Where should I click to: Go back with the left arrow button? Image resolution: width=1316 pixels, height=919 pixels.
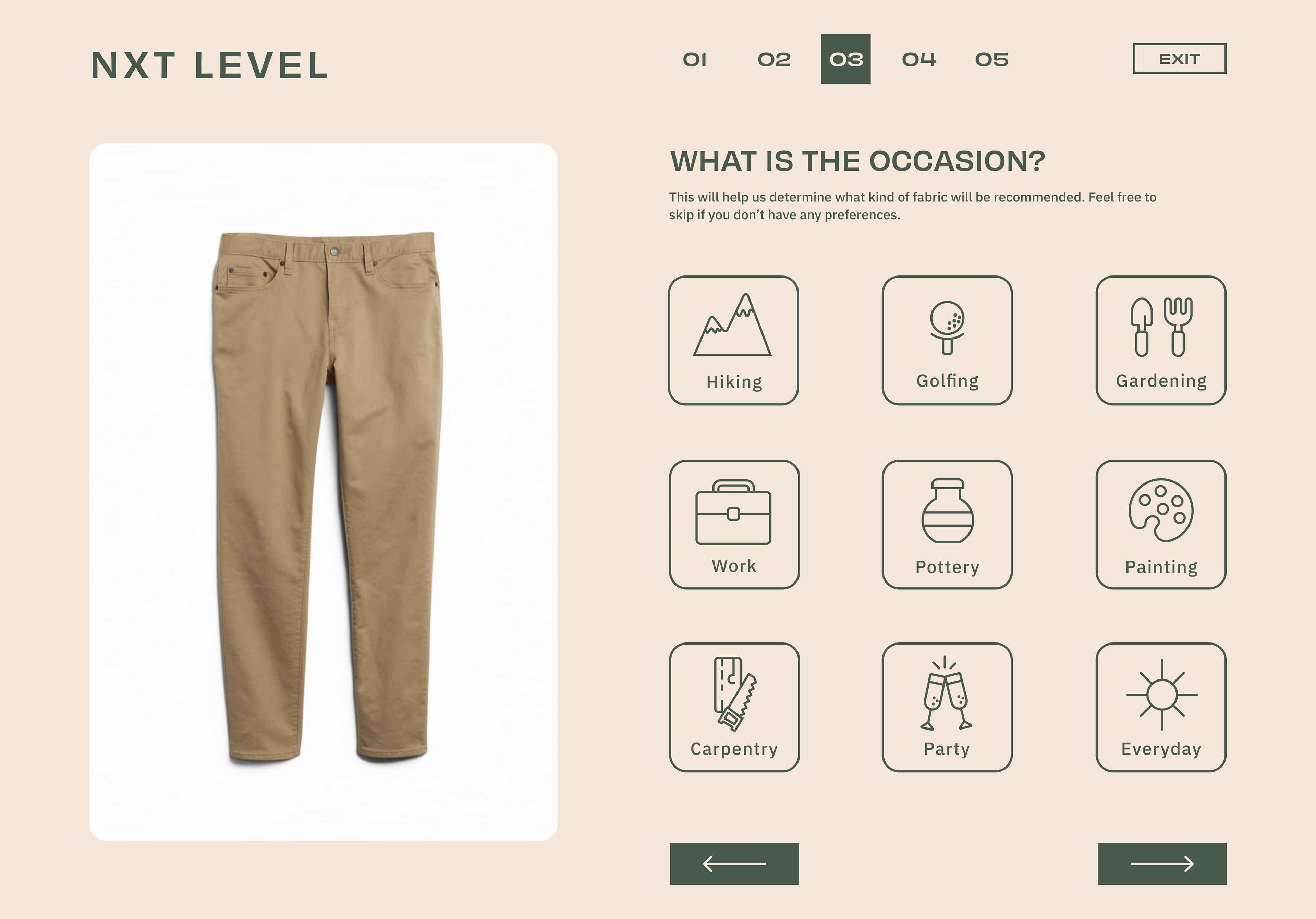(x=734, y=863)
